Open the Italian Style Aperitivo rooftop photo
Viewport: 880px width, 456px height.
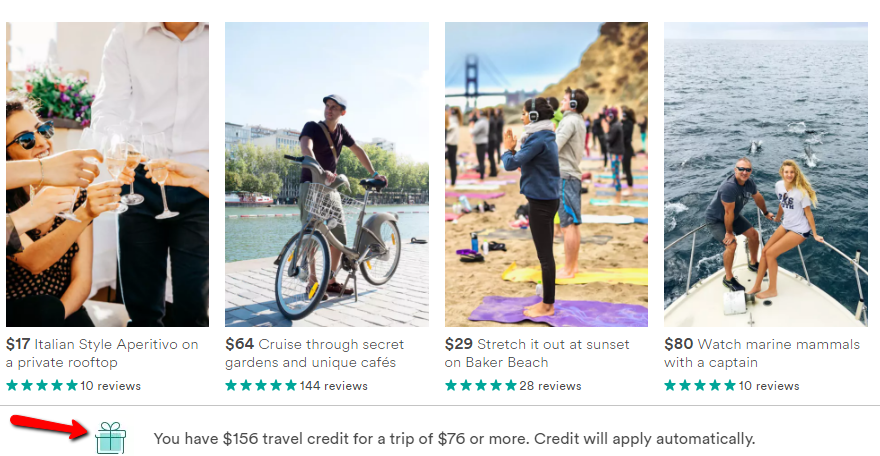pos(107,174)
